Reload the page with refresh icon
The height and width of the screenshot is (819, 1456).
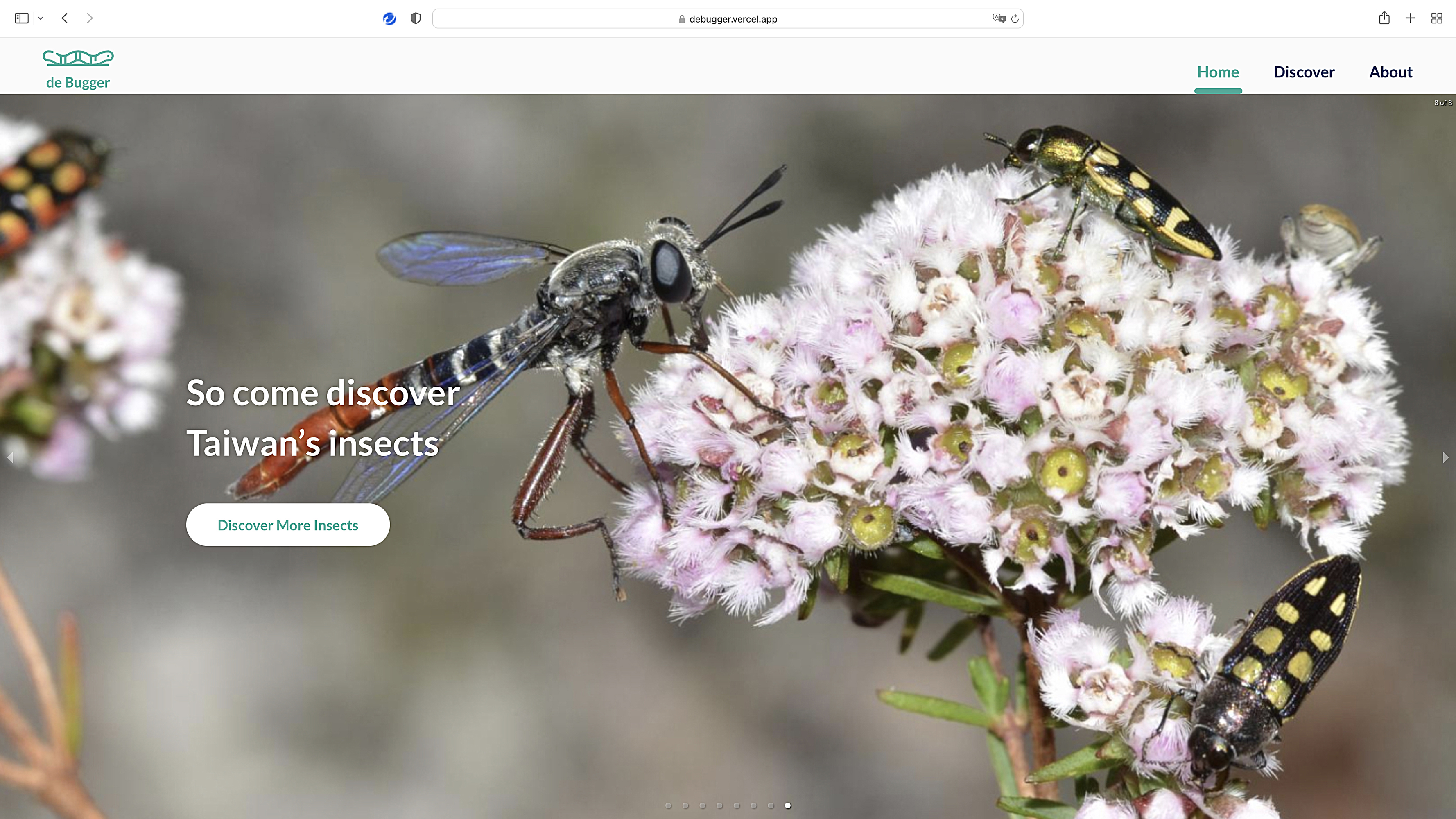coord(1015,19)
